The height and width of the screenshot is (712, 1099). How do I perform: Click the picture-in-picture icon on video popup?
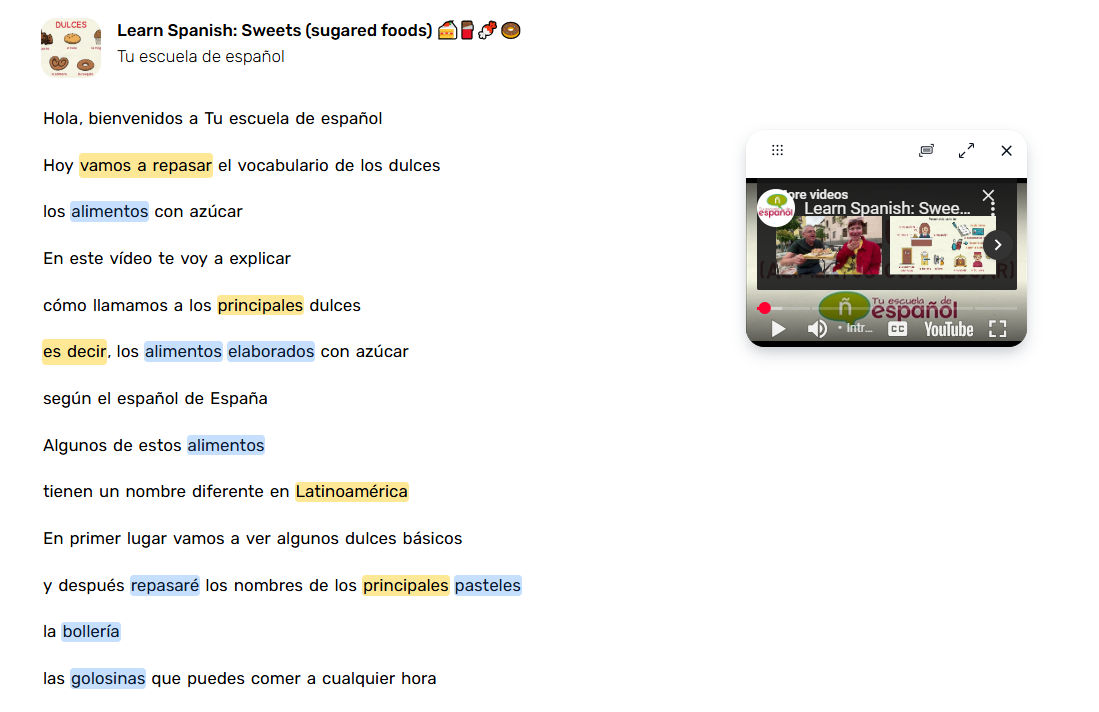(x=927, y=151)
